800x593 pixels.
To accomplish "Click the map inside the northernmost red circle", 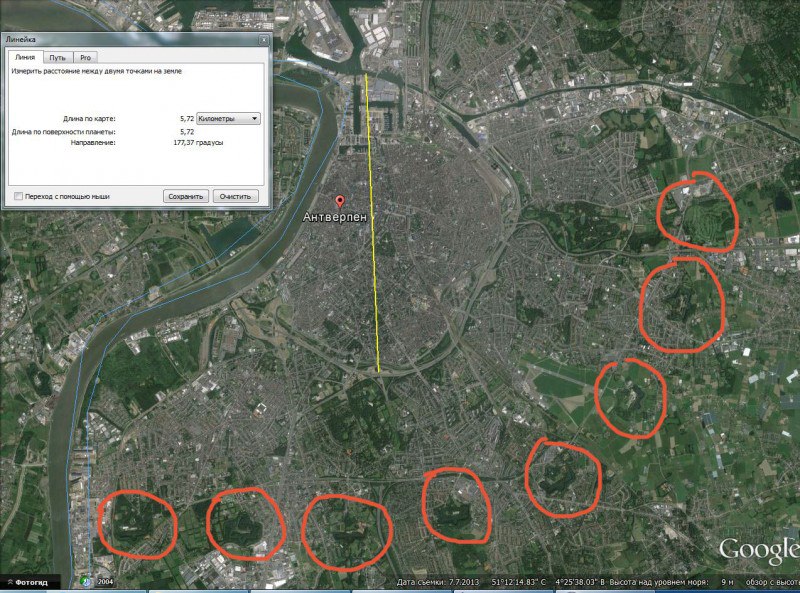I will click(698, 212).
